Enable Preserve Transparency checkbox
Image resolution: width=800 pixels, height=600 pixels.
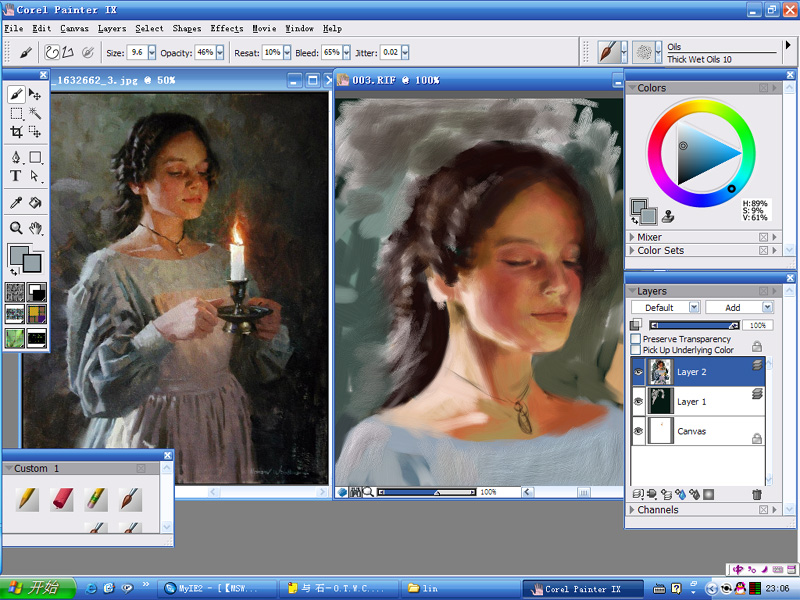[636, 339]
